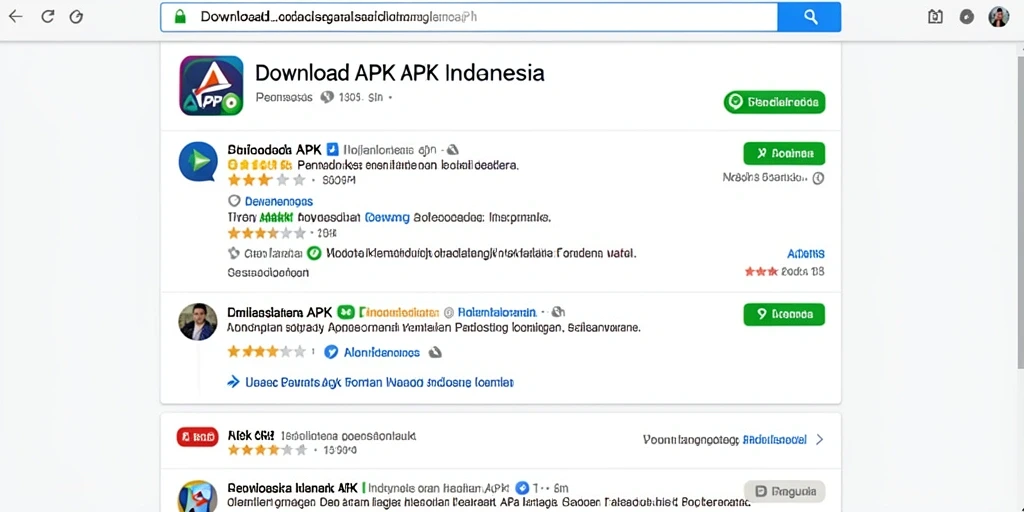1024x512 pixels.
Task: Follow the blue arrow link about Apk Indonesia
Action: [370, 382]
